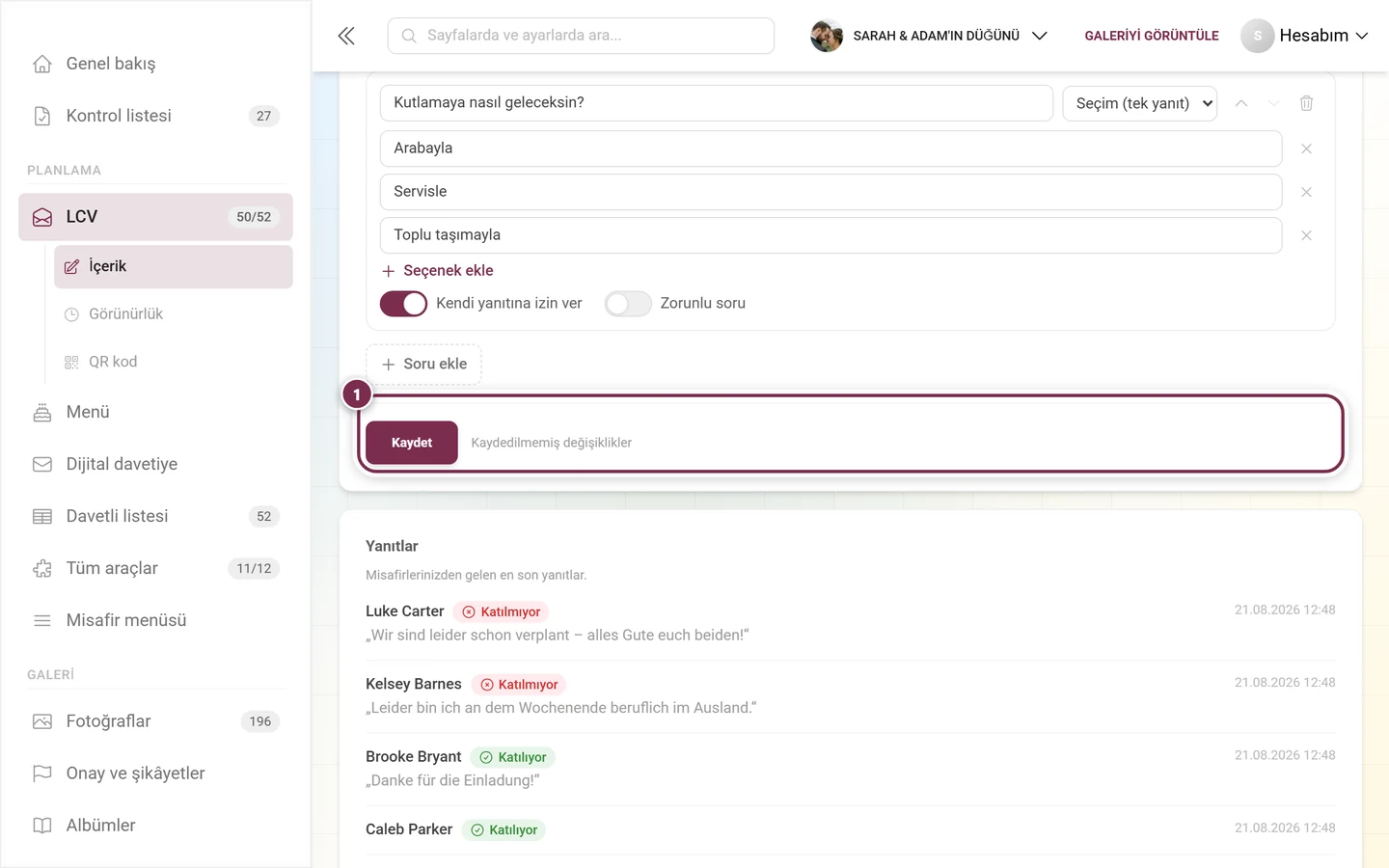
Task: Move question up with arrow icon
Action: tap(1241, 103)
